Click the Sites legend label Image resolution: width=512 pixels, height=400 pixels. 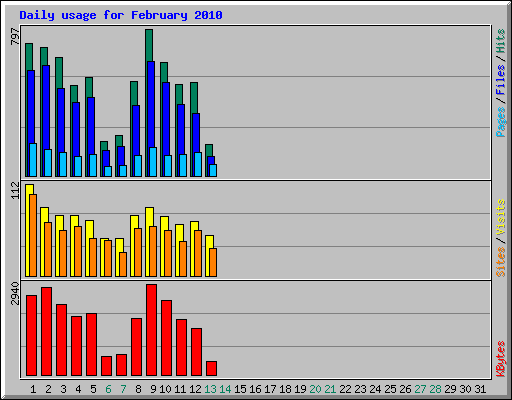tap(500, 262)
